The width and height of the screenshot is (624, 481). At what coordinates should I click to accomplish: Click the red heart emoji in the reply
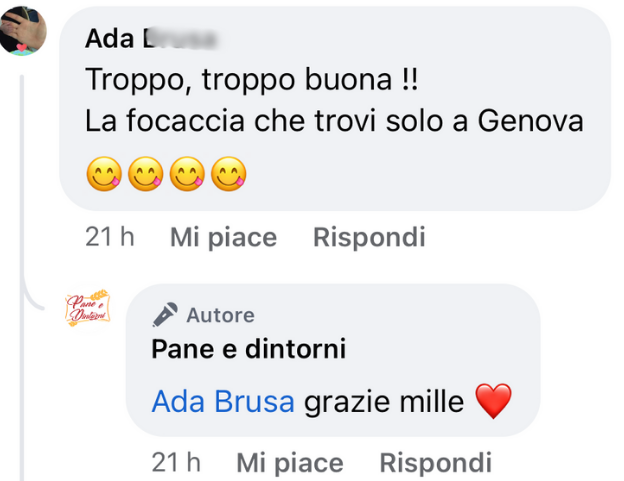(x=492, y=402)
